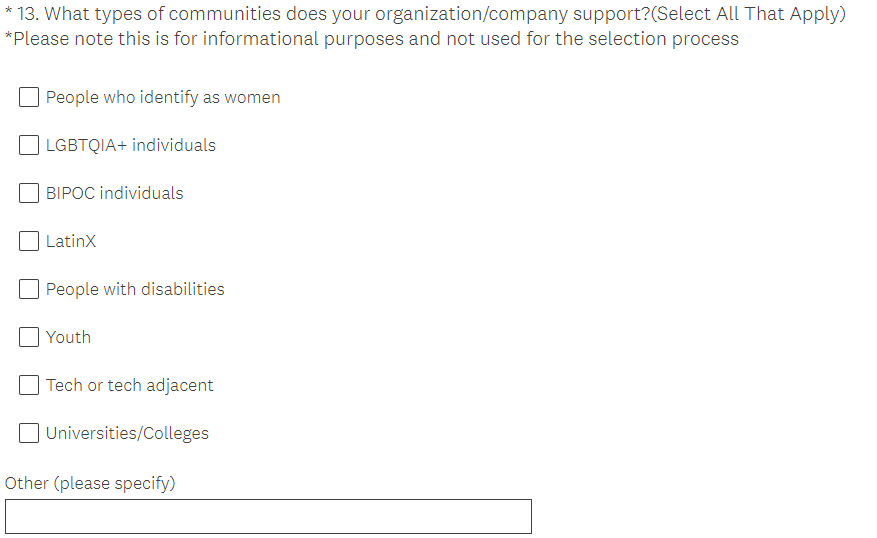877x538 pixels.
Task: Tick the 'Youth' checkbox
Action: click(29, 337)
